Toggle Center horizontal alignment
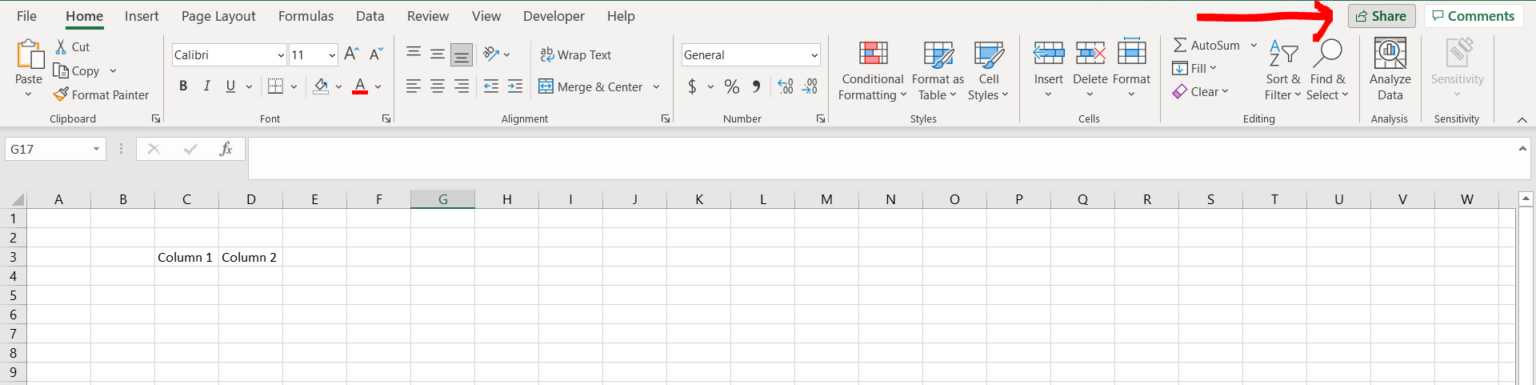The height and width of the screenshot is (385, 1536). point(437,86)
